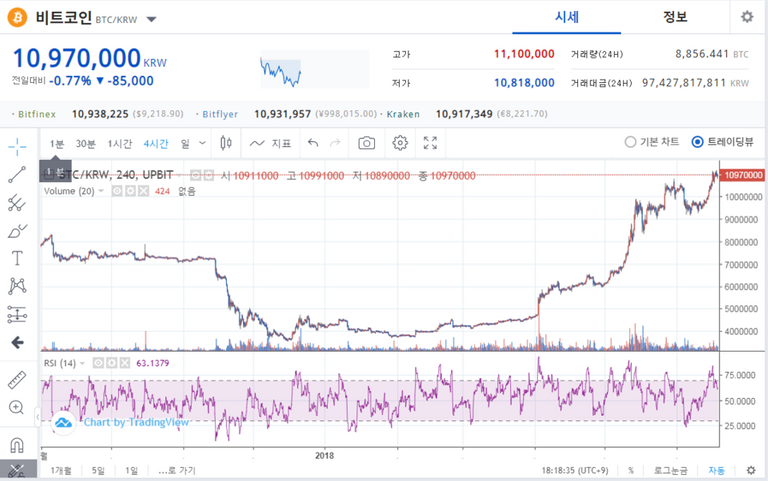768x481 pixels.
Task: Click the 18:18:35 (UTC+9) timezone selector
Action: click(x=575, y=471)
